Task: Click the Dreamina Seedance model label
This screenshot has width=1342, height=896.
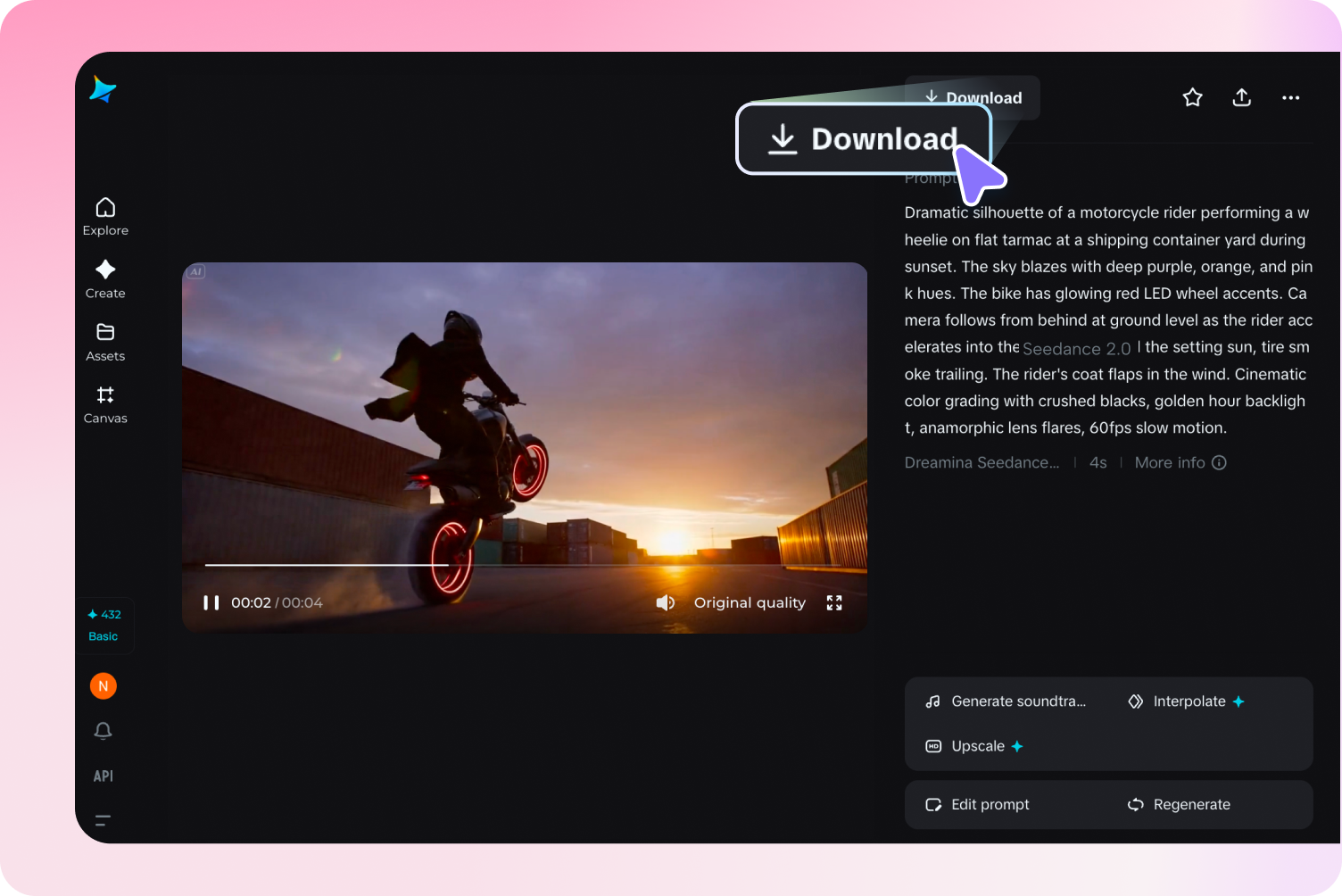Action: (x=982, y=462)
